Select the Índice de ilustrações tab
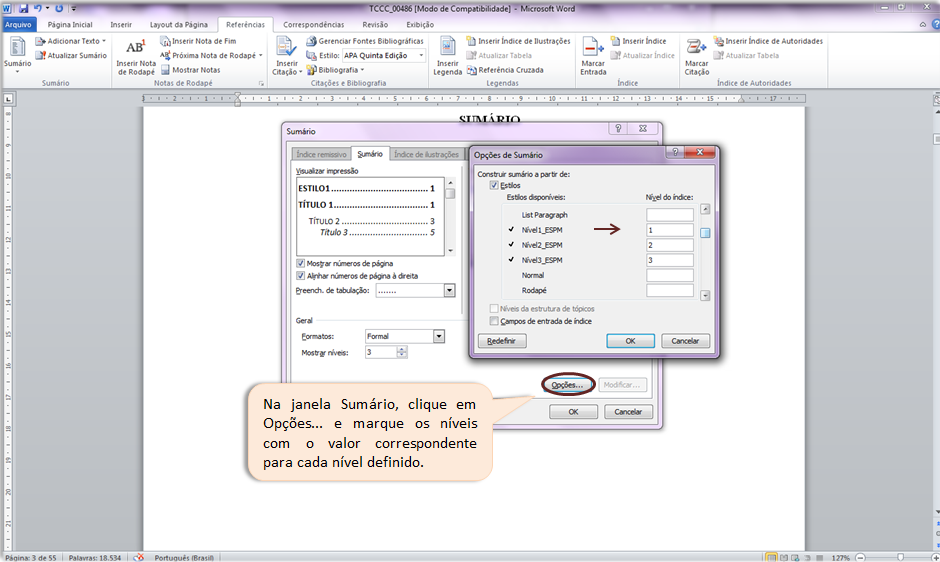Viewport: 940px width, 562px height. coord(426,154)
